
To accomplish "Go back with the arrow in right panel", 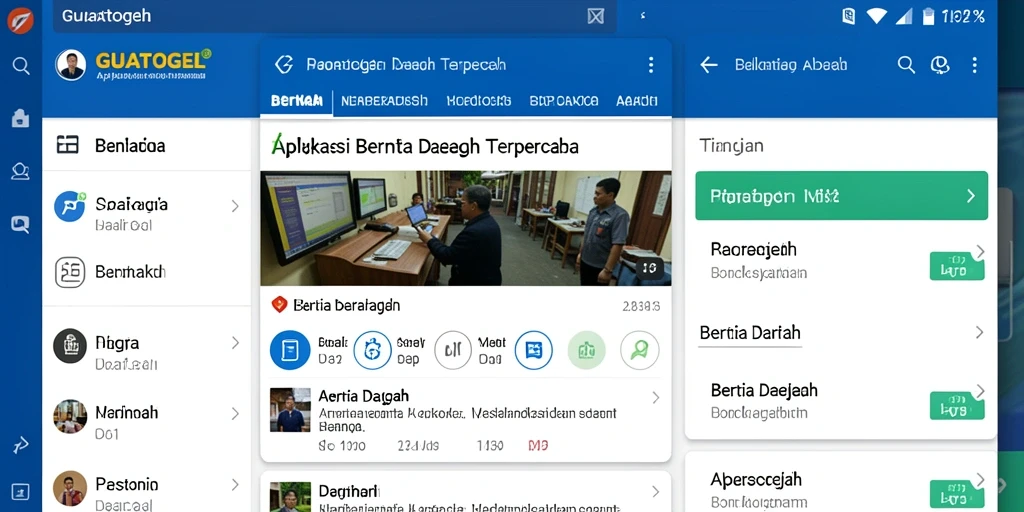I will [x=709, y=65].
